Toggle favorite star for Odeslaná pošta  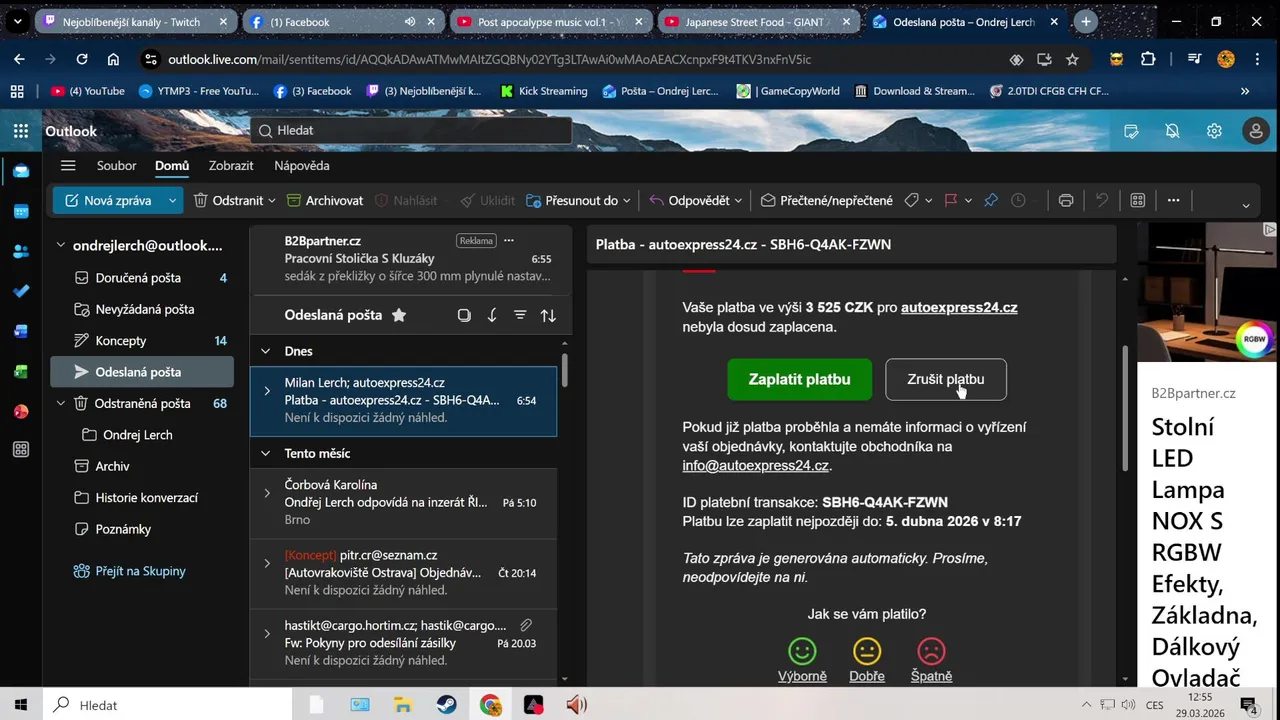pos(399,315)
